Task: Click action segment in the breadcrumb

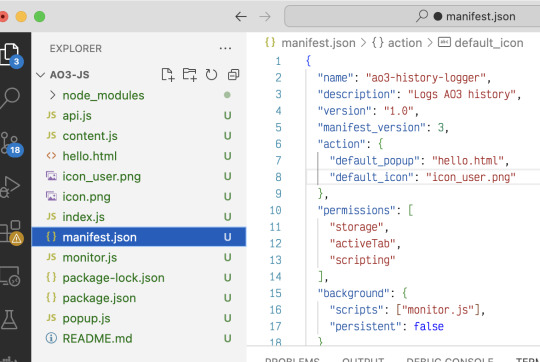Action: pyautogui.click(x=405, y=43)
